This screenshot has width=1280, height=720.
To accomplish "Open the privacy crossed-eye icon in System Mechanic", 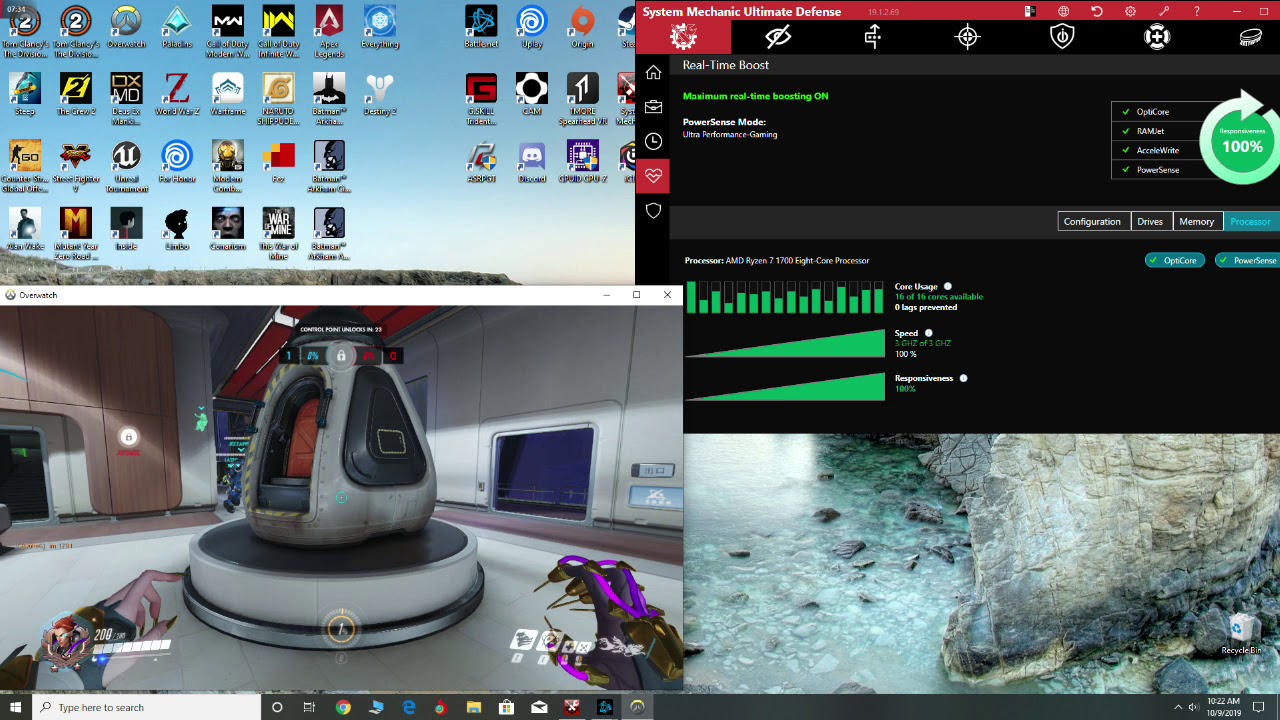I will click(778, 37).
